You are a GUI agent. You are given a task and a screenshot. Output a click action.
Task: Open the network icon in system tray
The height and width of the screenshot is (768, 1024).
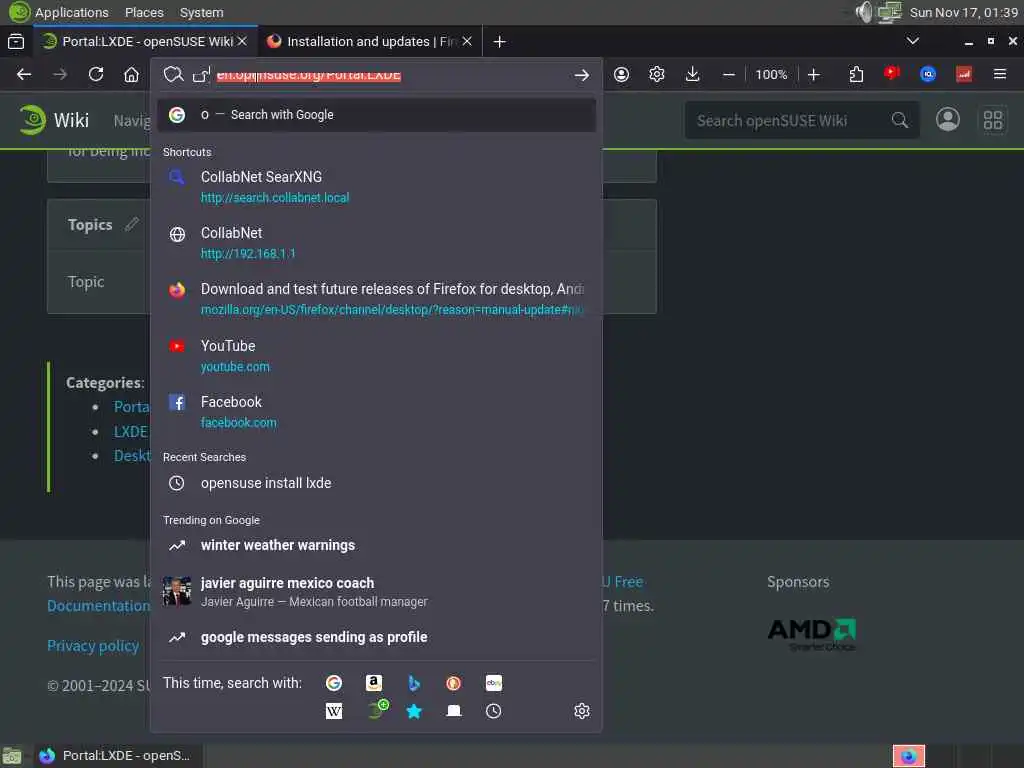[x=889, y=12]
